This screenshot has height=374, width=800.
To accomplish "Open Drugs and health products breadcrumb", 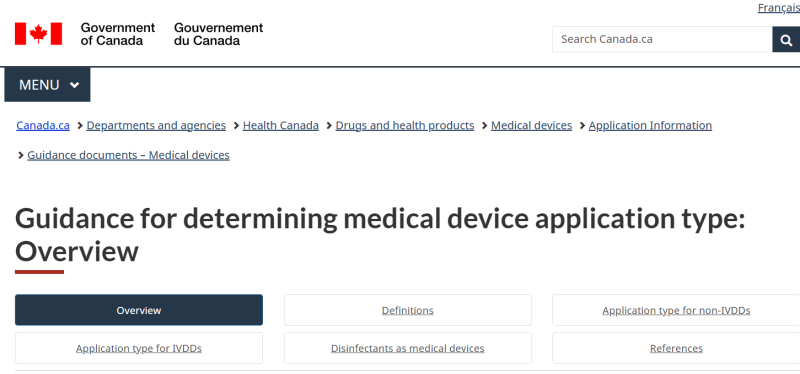I will [x=405, y=126].
